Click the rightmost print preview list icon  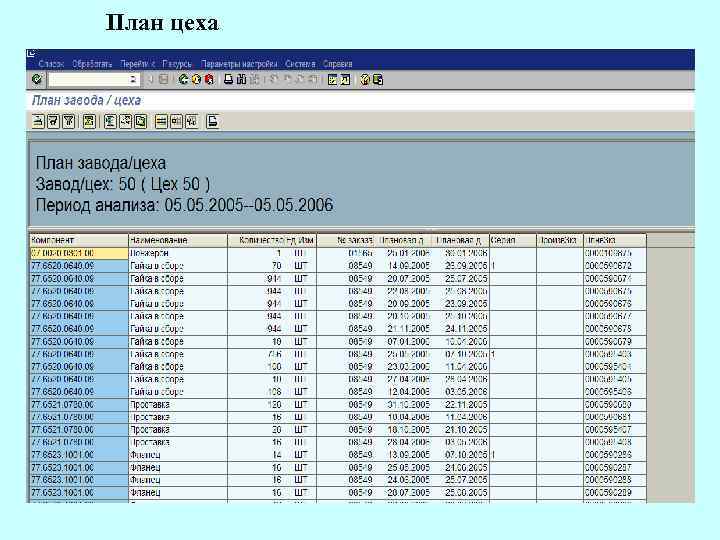(212, 121)
